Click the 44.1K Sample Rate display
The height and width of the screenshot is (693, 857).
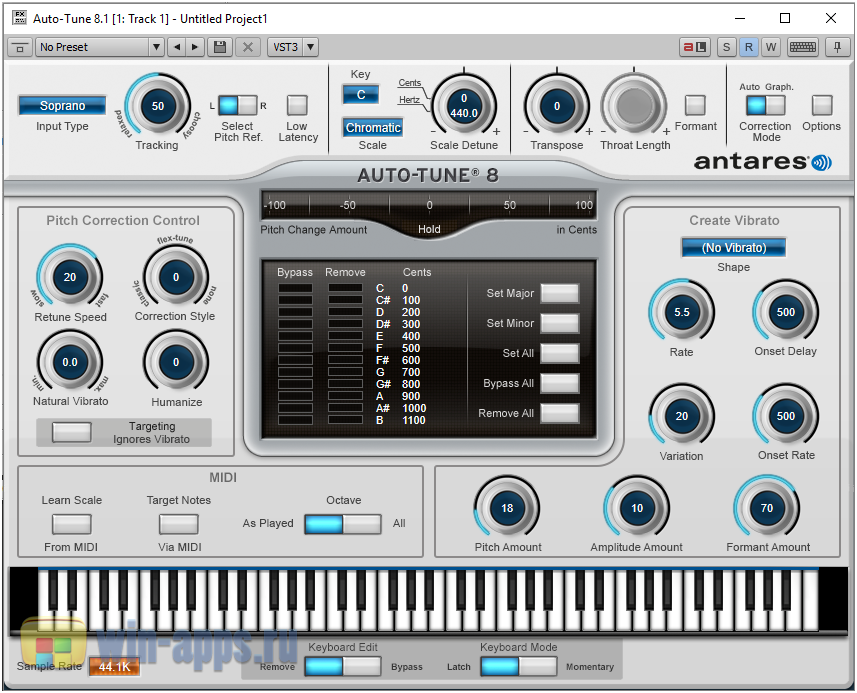[x=114, y=667]
